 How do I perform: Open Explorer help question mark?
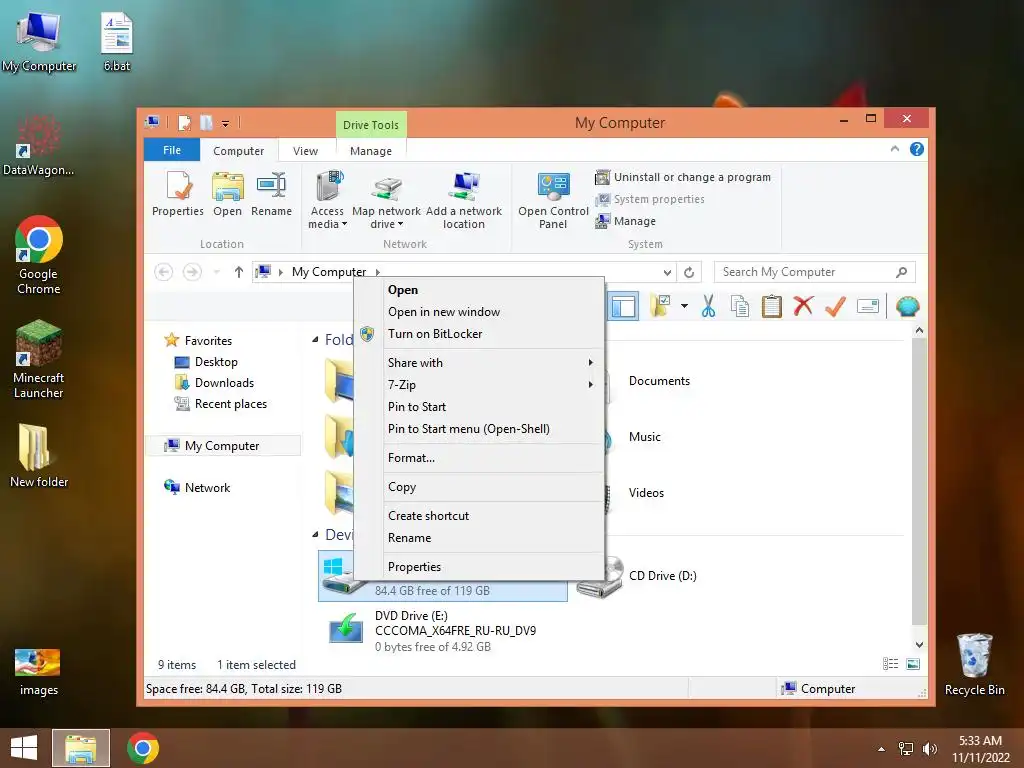pos(917,150)
